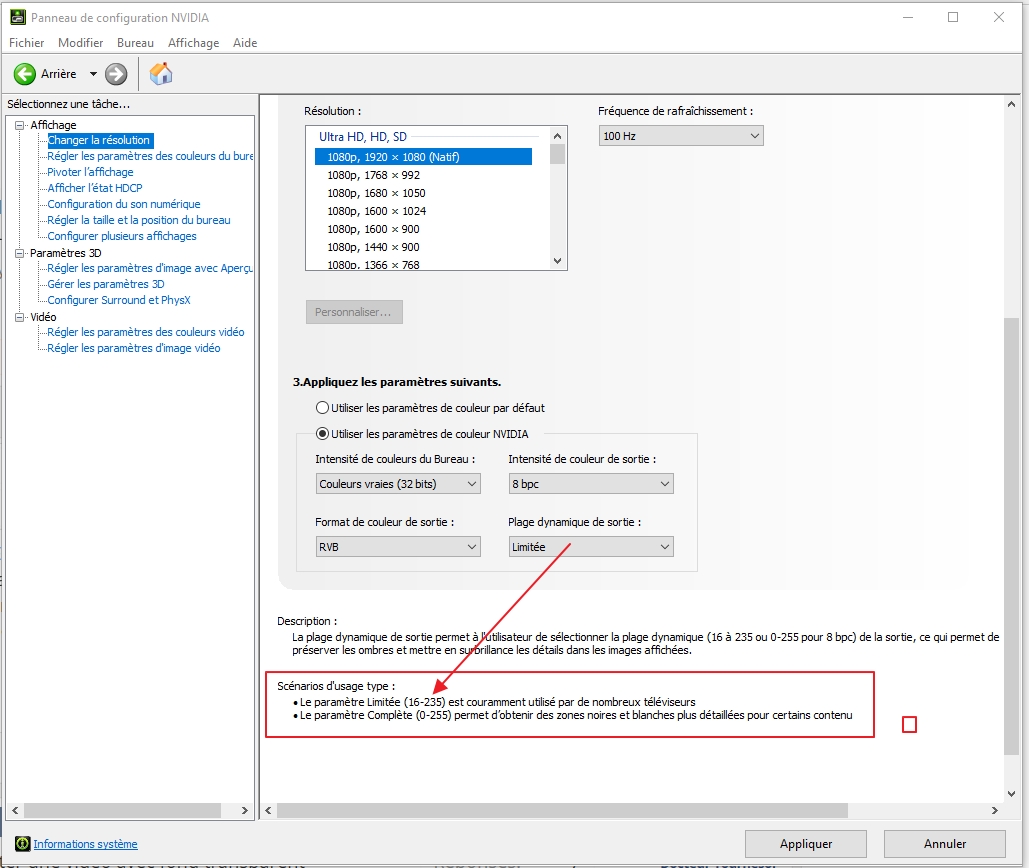Select 1080p, 1920 × 1080 (Natif) resolution

423,157
